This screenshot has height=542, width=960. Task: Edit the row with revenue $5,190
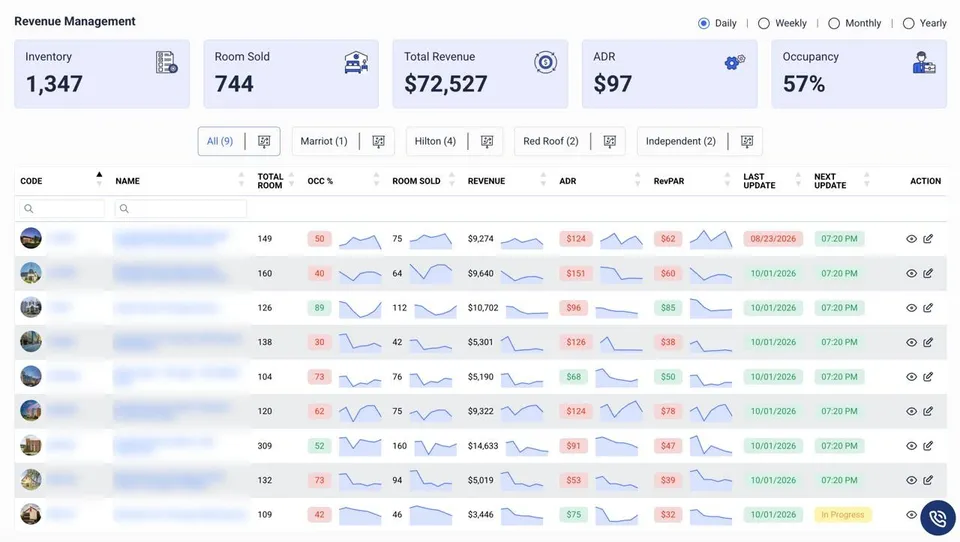point(928,377)
